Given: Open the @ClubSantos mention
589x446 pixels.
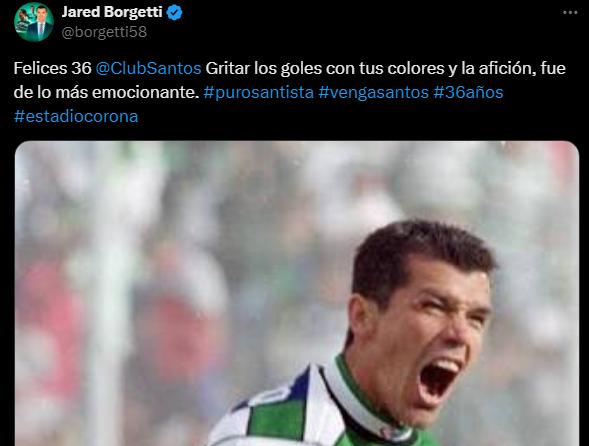Looking at the screenshot, I should pyautogui.click(x=148, y=68).
